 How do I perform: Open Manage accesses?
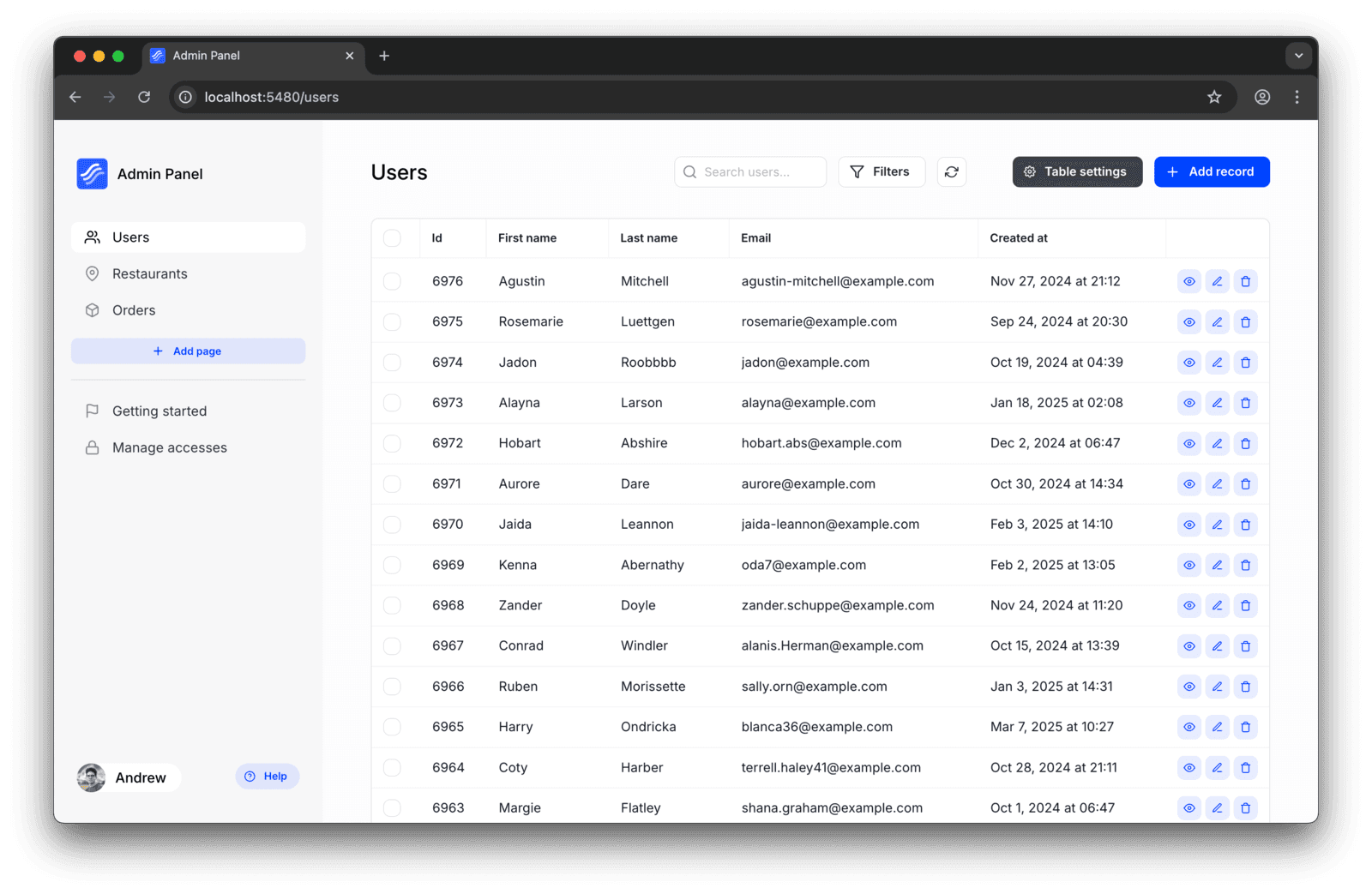point(188,447)
